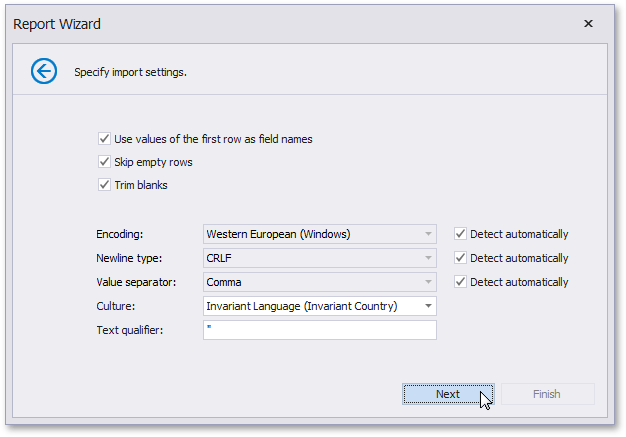Open the Newline type dropdown
The image size is (626, 437).
[x=428, y=258]
